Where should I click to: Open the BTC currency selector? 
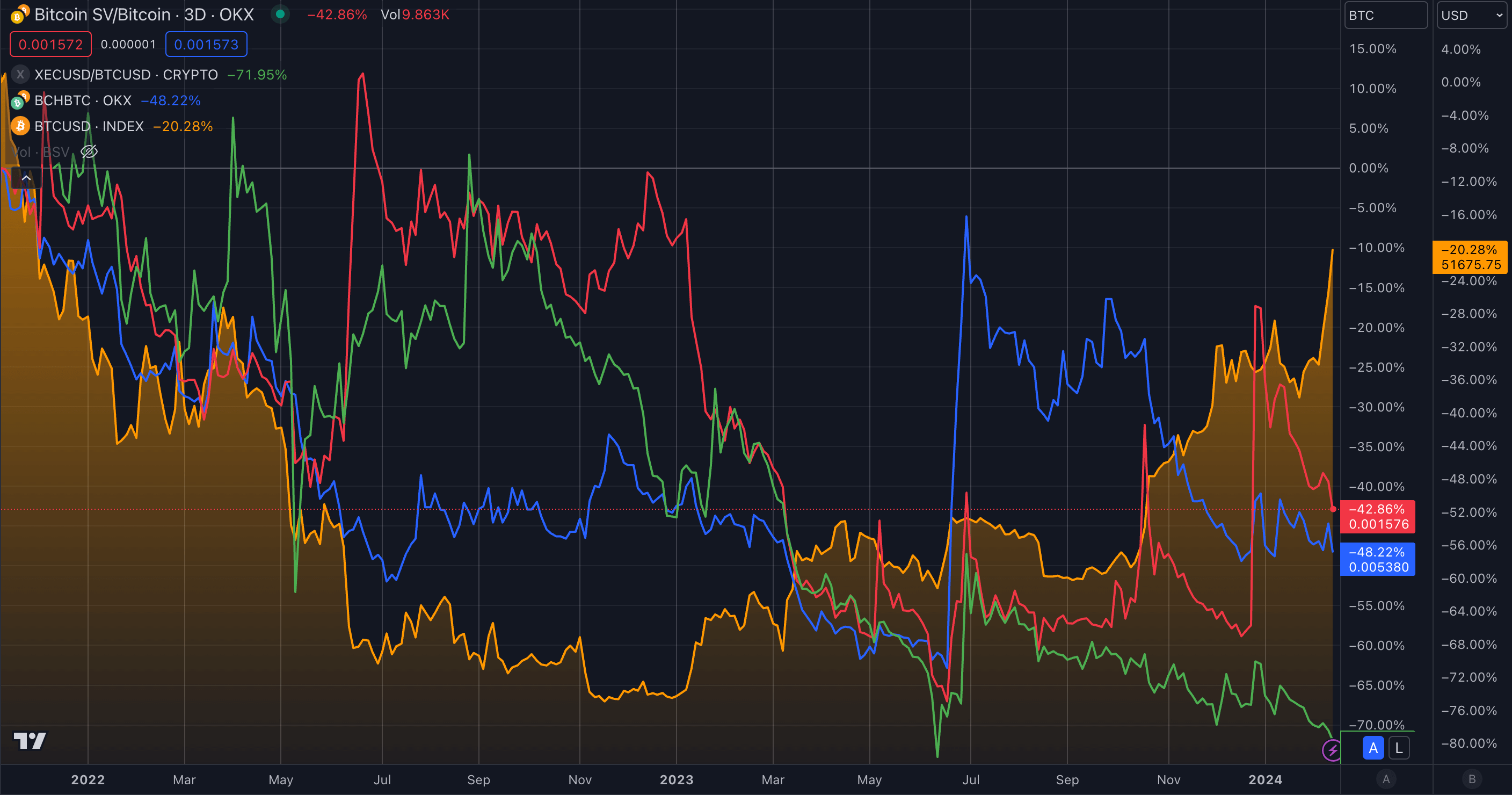1385,15
